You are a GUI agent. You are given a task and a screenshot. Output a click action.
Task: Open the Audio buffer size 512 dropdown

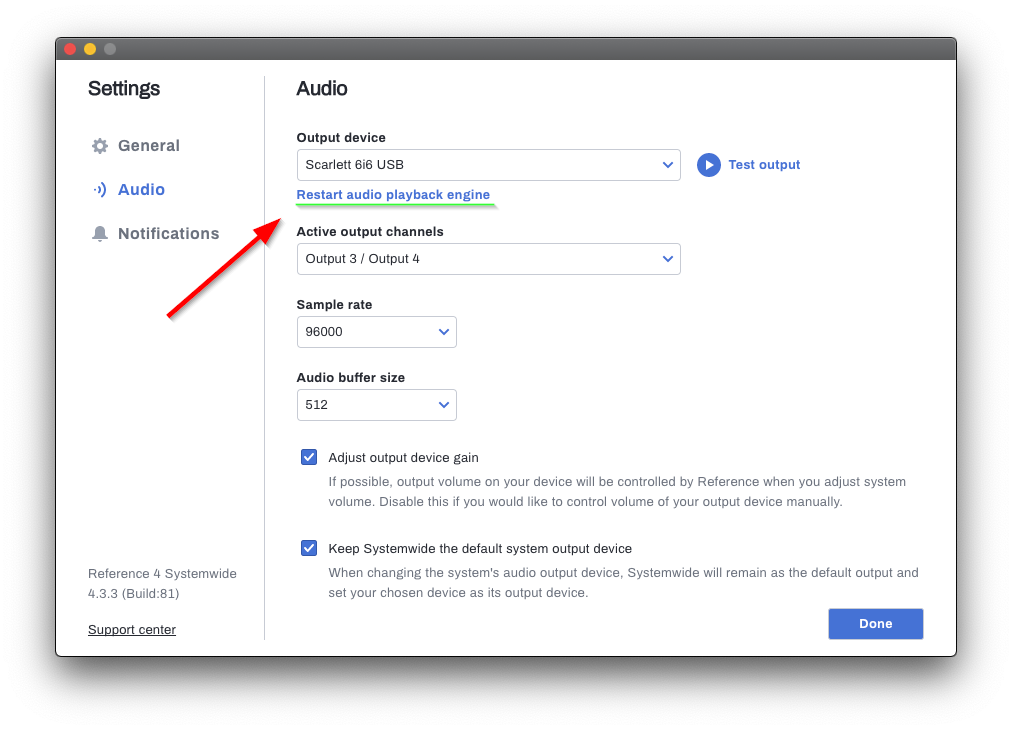click(376, 405)
